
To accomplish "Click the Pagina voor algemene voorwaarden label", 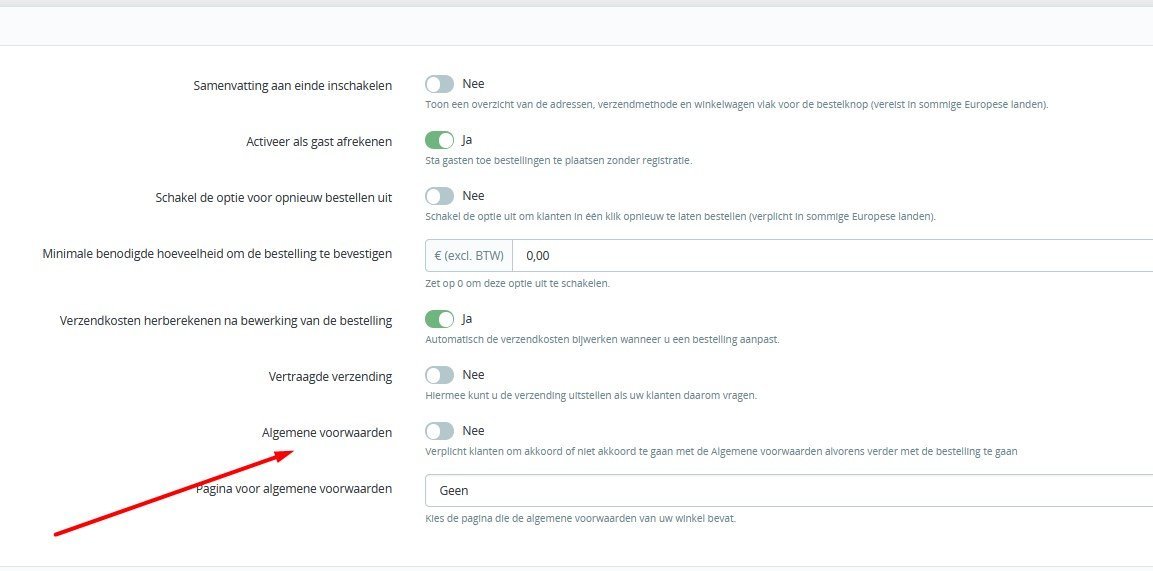I will 294,489.
